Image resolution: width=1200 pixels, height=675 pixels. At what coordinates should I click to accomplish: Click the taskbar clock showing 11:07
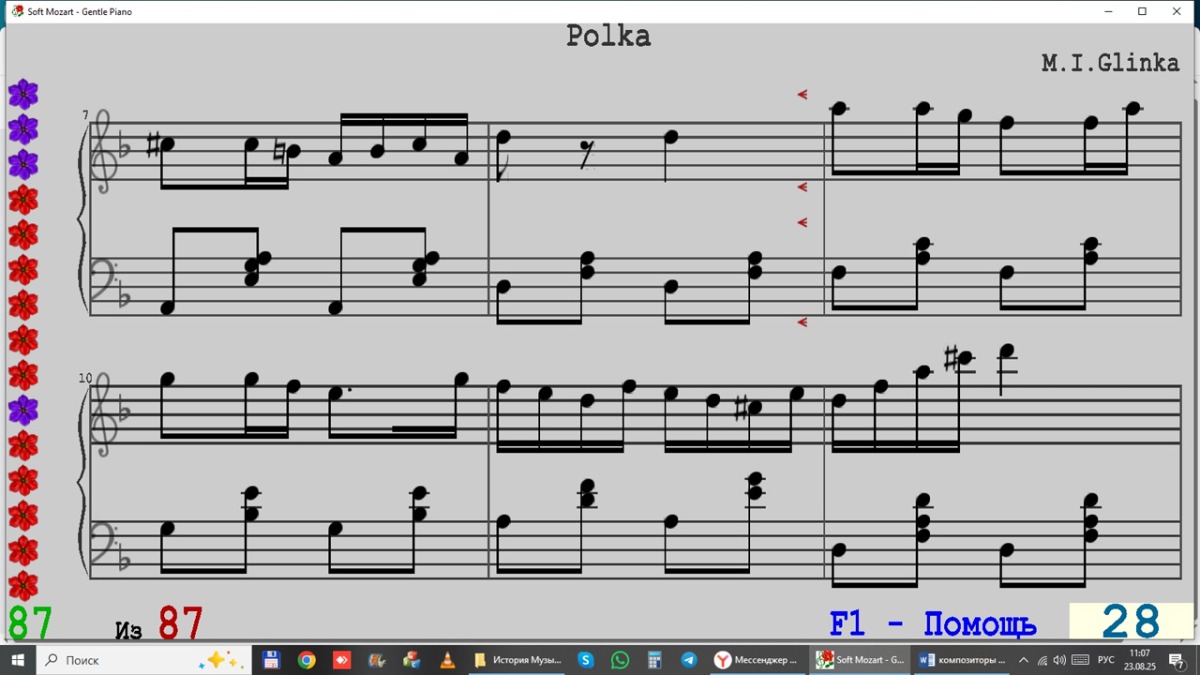(1139, 660)
